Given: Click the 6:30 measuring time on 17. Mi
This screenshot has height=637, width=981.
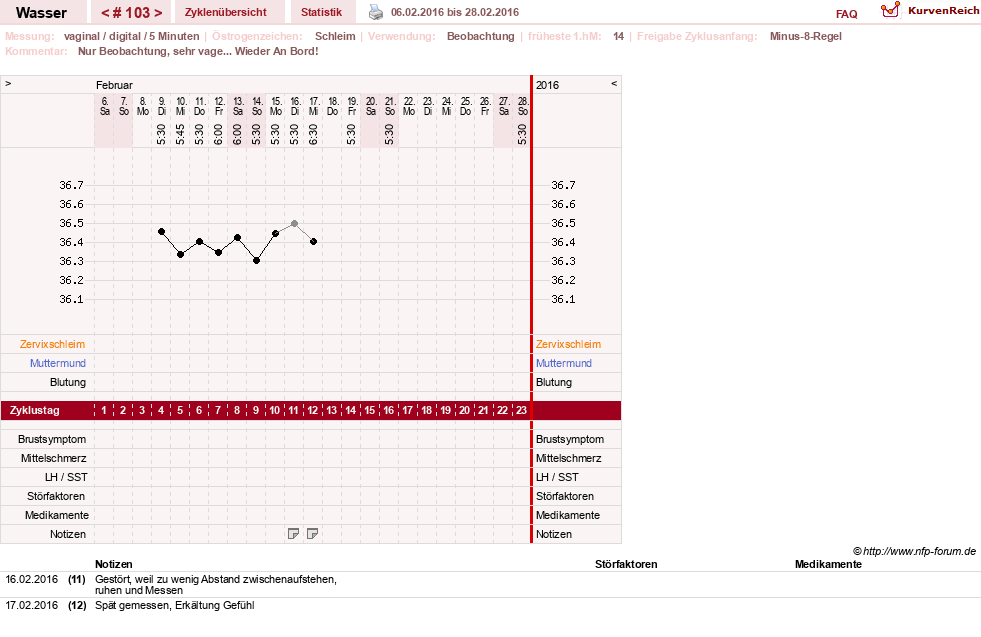Looking at the screenshot, I should (x=313, y=134).
